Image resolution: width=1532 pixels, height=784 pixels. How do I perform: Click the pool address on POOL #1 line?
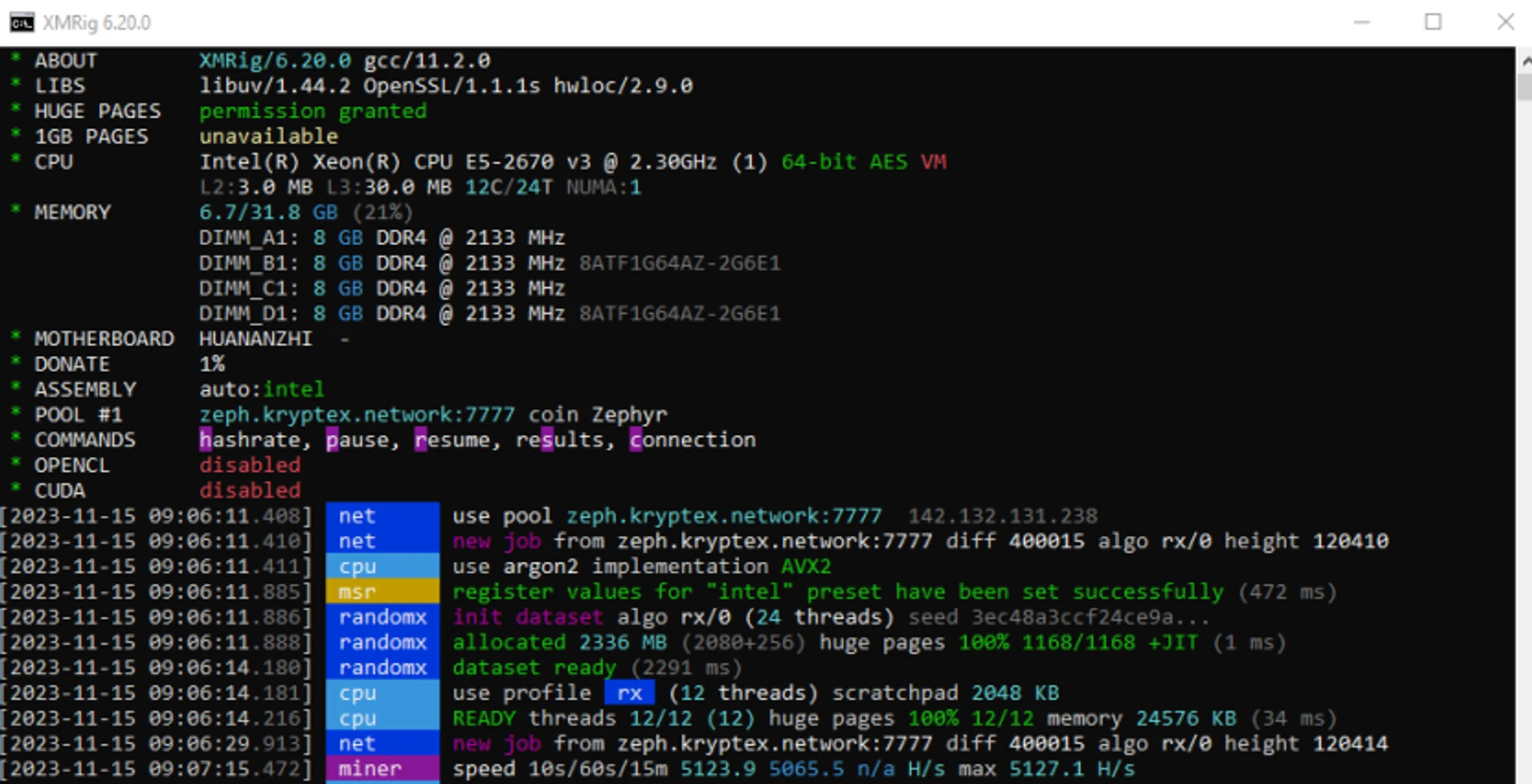tap(357, 415)
